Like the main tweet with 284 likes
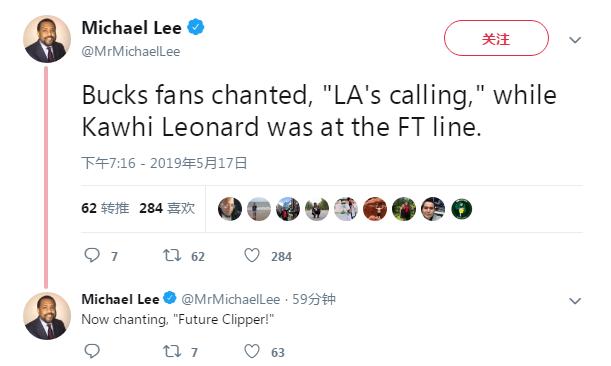Image resolution: width=611 pixels, height=366 pixels. click(252, 255)
